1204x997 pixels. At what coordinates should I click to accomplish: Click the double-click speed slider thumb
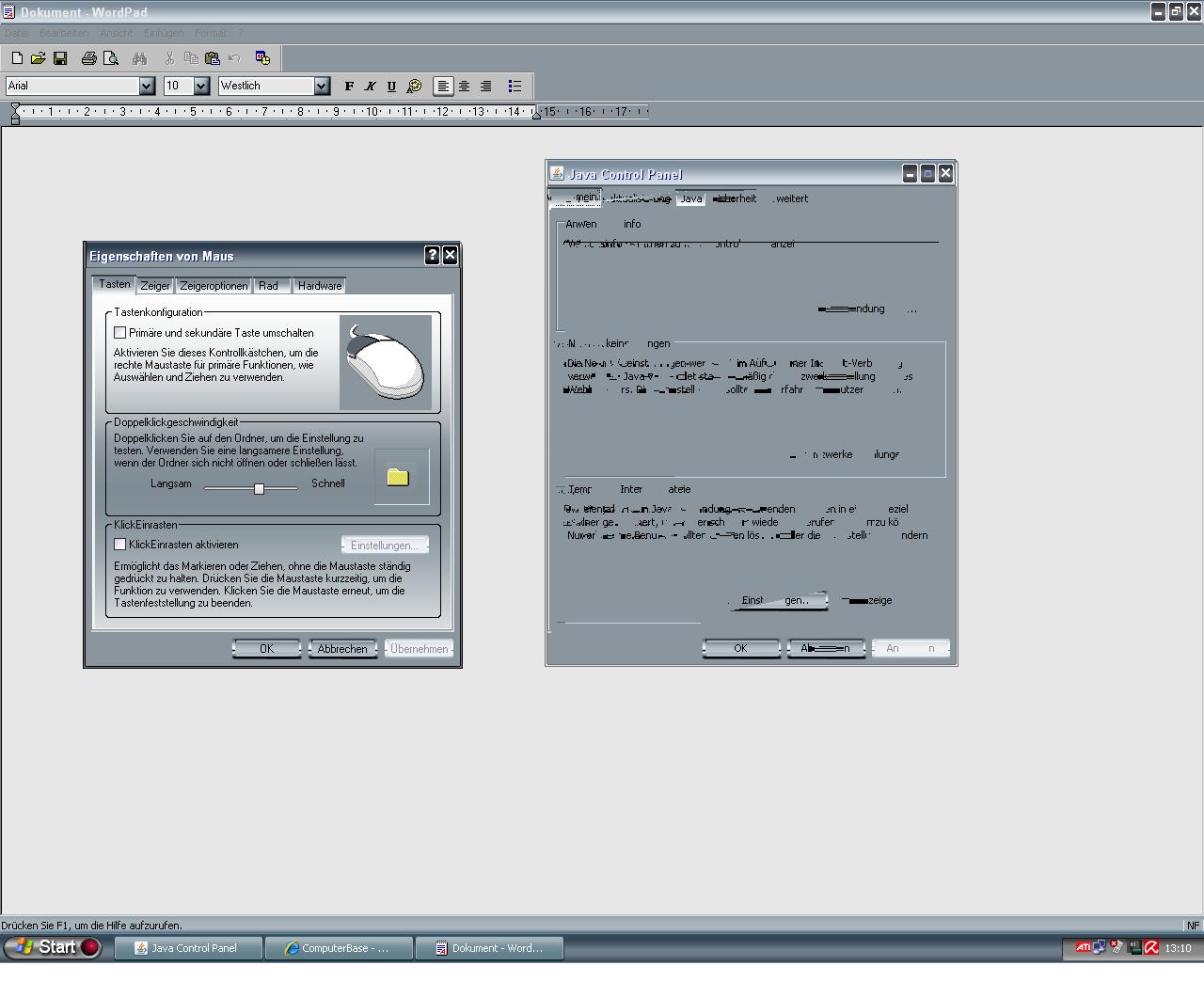click(259, 488)
